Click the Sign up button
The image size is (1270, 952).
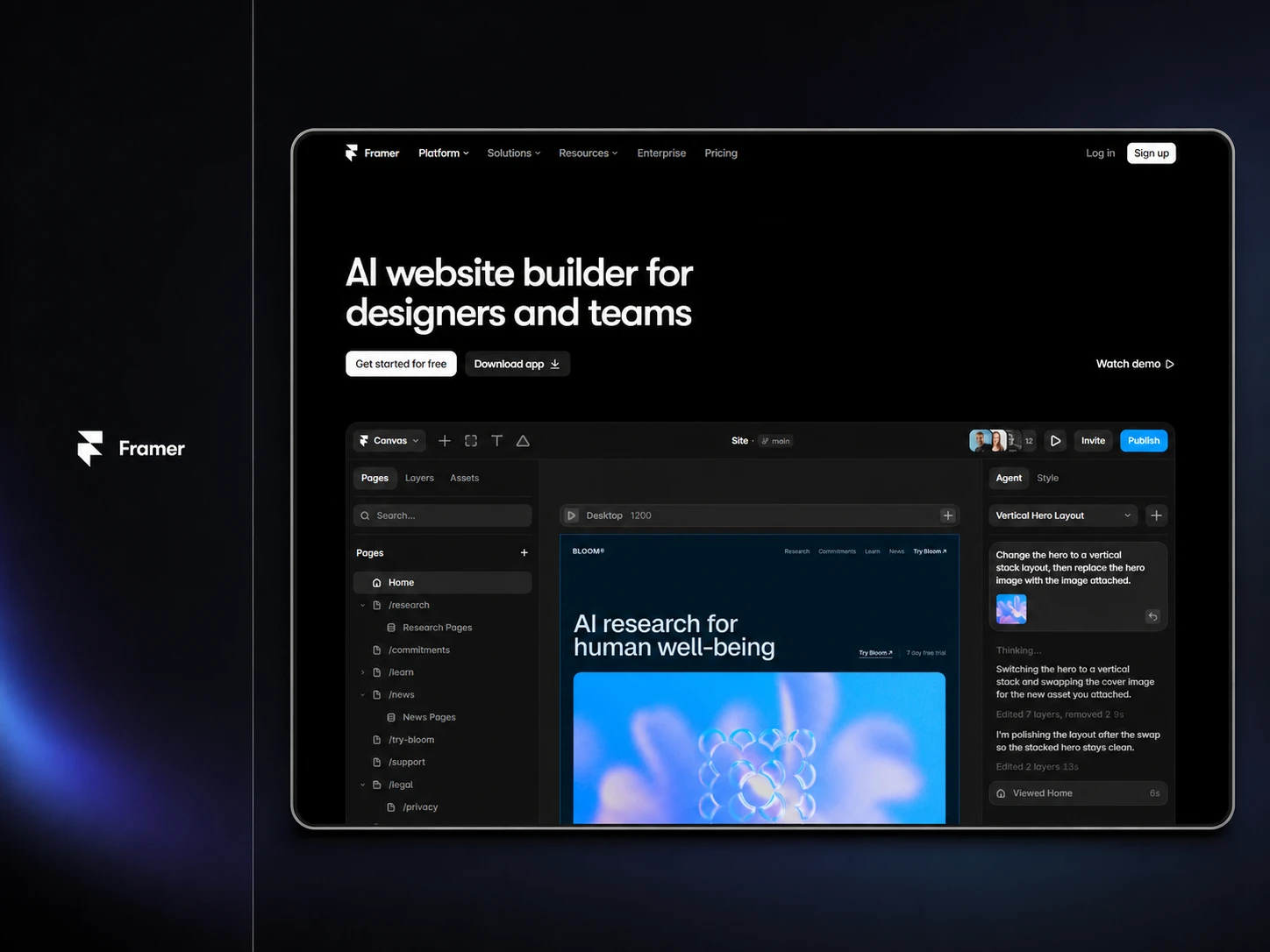pos(1151,153)
